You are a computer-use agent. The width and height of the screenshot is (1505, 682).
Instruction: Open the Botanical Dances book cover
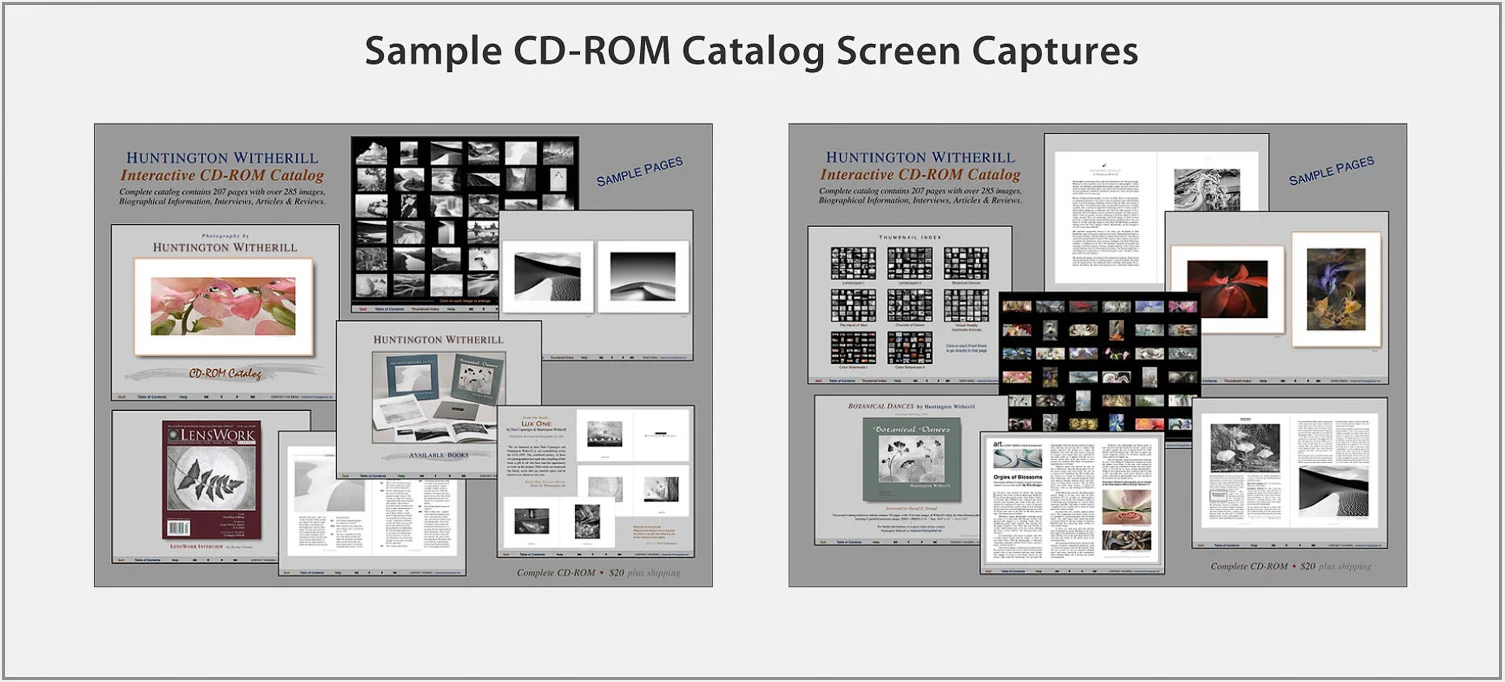(911, 461)
